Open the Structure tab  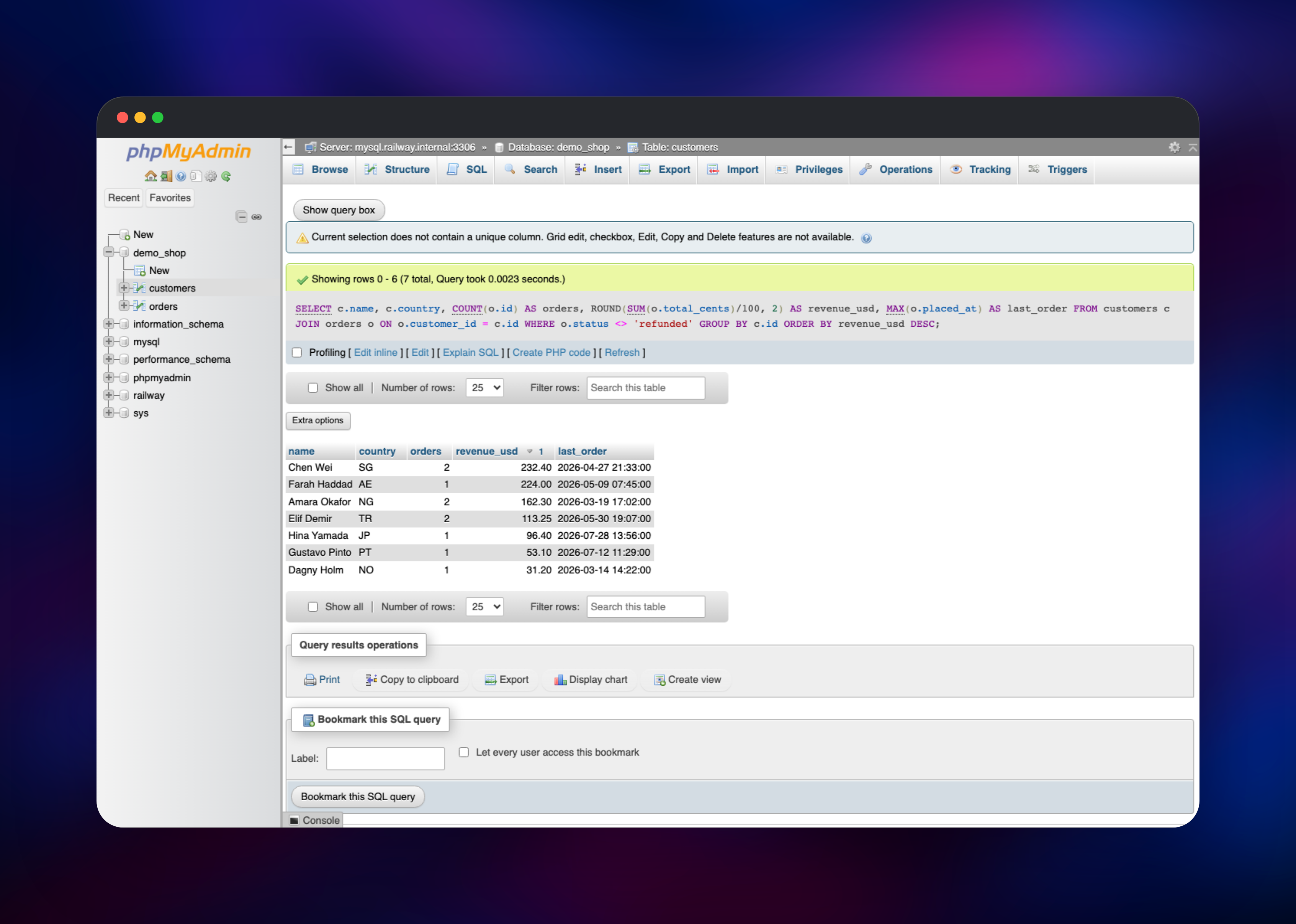(x=397, y=170)
